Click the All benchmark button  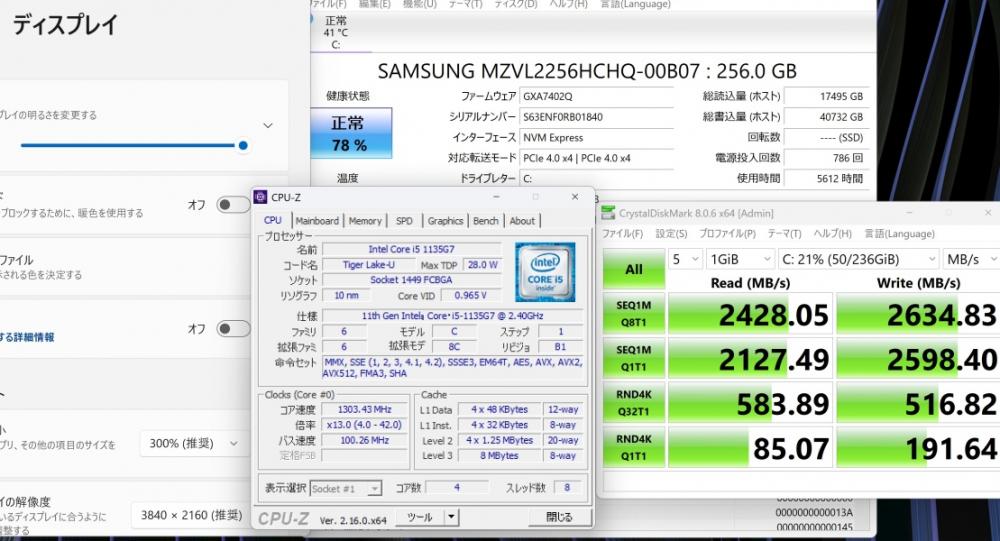634,269
